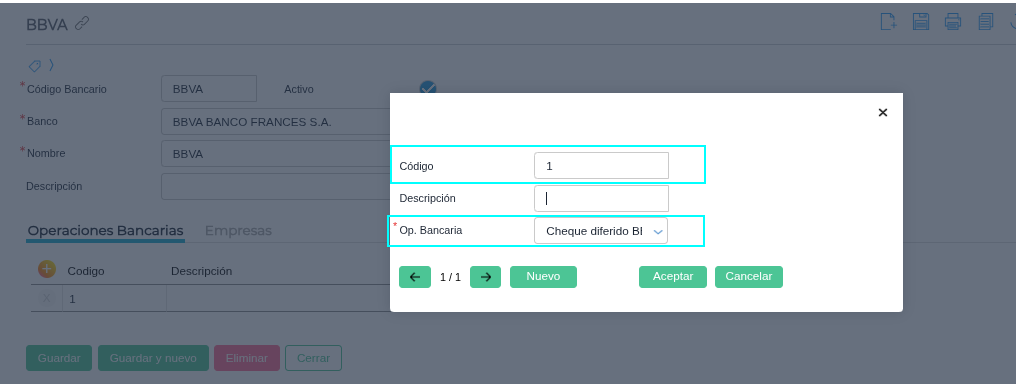
Task: Expand the chevron next to the tag icon
Action: tap(51, 65)
